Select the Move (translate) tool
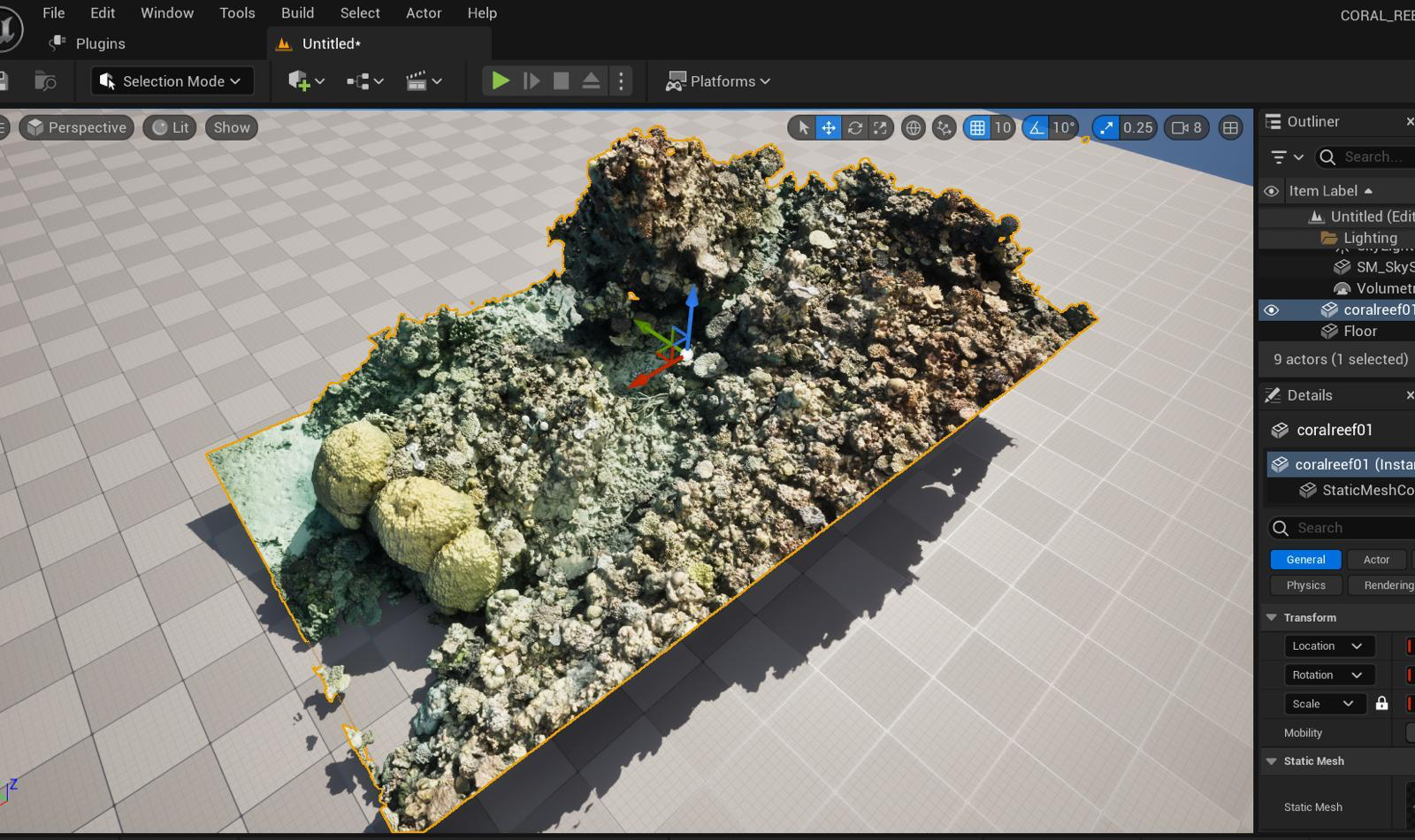Viewport: 1415px width, 840px height. click(x=829, y=127)
